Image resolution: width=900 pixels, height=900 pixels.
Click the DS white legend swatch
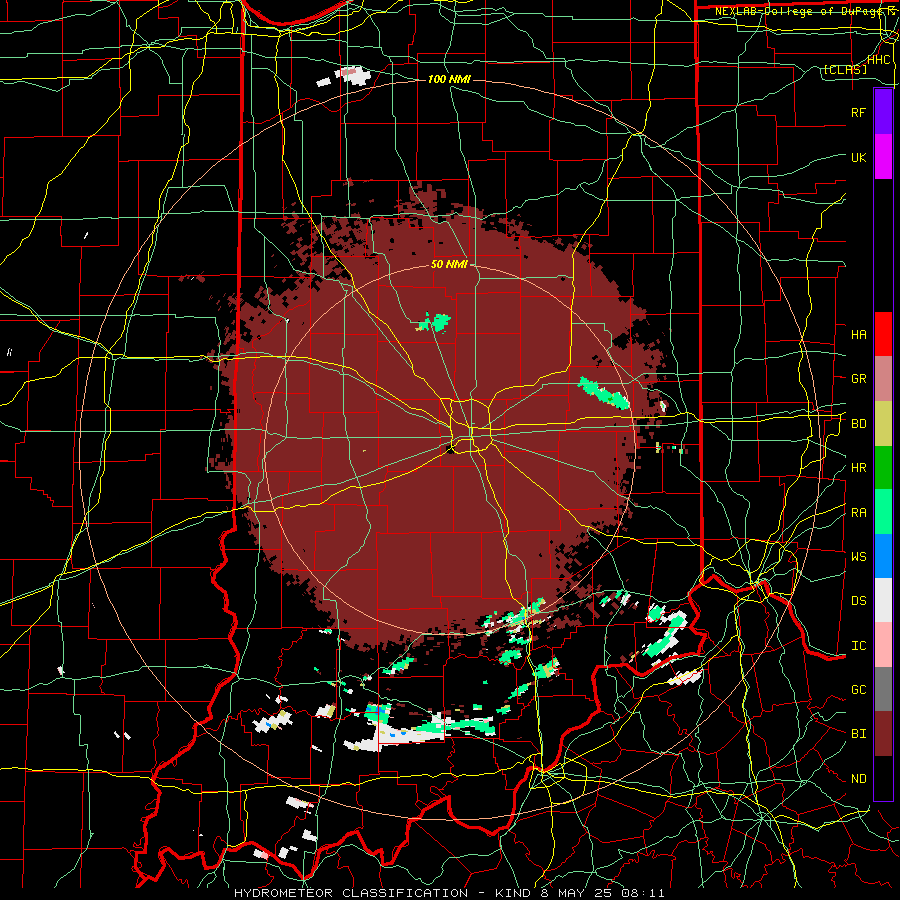coord(883,600)
